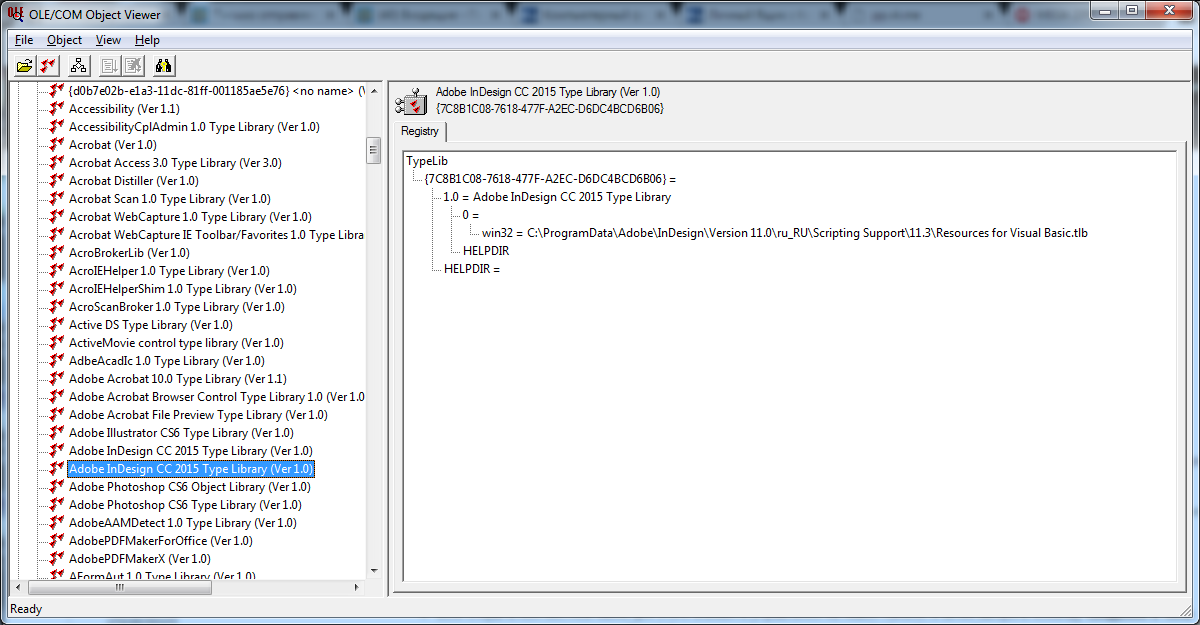This screenshot has height=625, width=1200.
Task: Open the File menu
Action: 24,40
